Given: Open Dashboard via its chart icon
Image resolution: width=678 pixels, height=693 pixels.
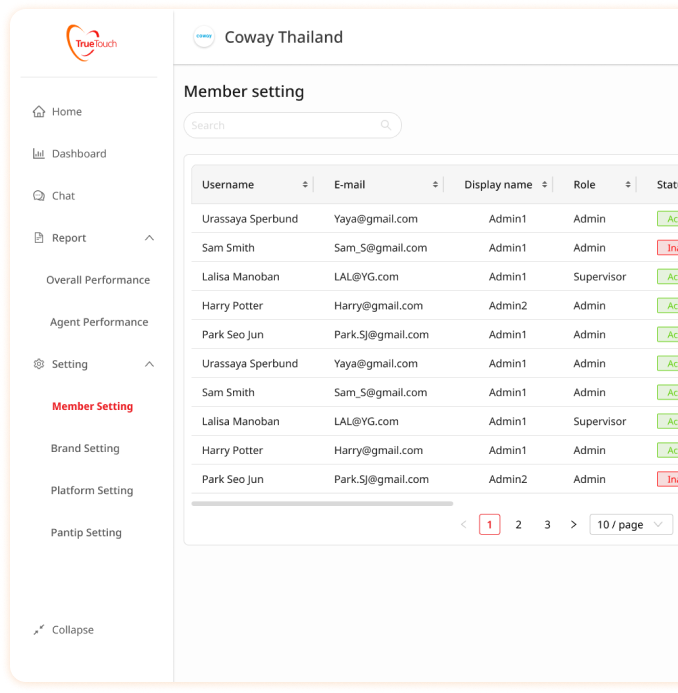Looking at the screenshot, I should point(39,154).
